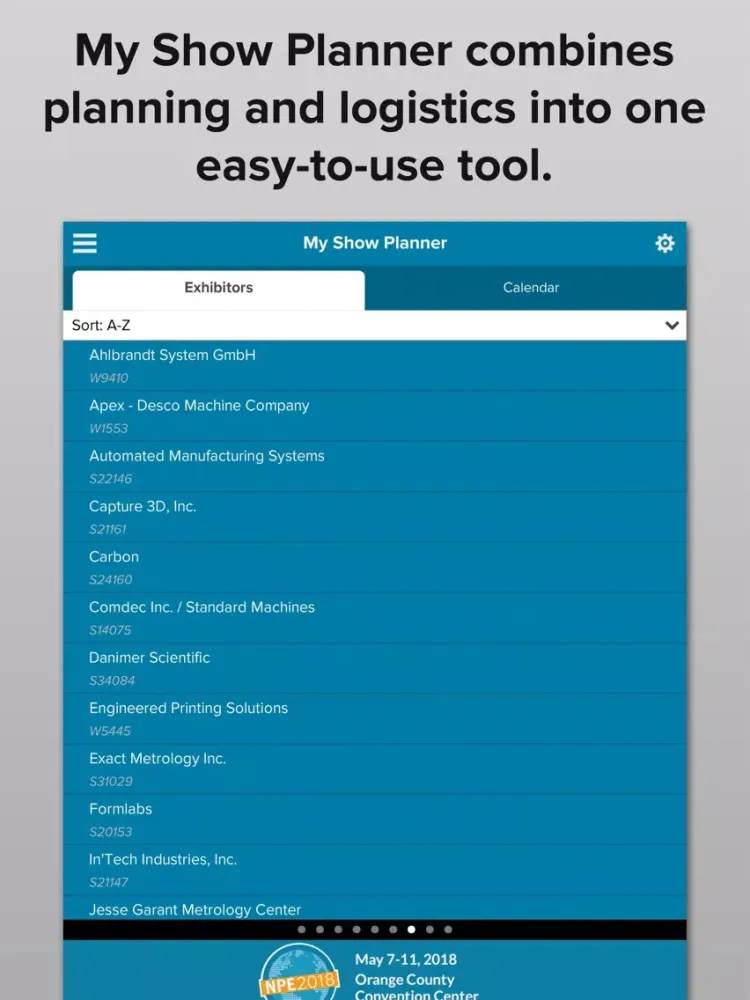Select the Carbon exhibitor row
The width and height of the screenshot is (750, 1000).
click(374, 567)
